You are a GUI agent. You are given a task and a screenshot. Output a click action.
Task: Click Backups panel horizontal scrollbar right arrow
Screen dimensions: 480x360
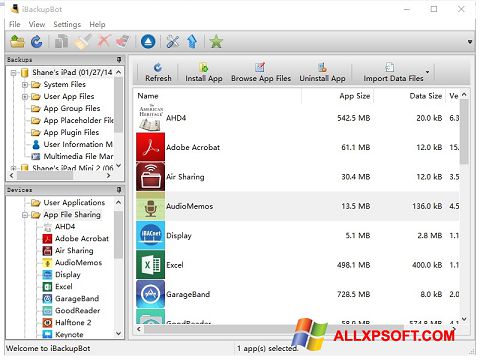coord(109,175)
